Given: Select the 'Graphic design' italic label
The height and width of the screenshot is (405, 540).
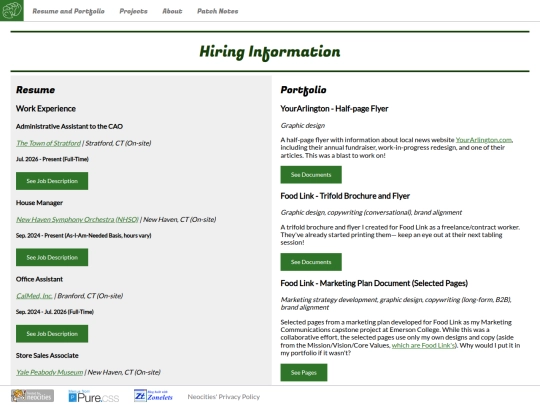Looking at the screenshot, I should click(303, 125).
